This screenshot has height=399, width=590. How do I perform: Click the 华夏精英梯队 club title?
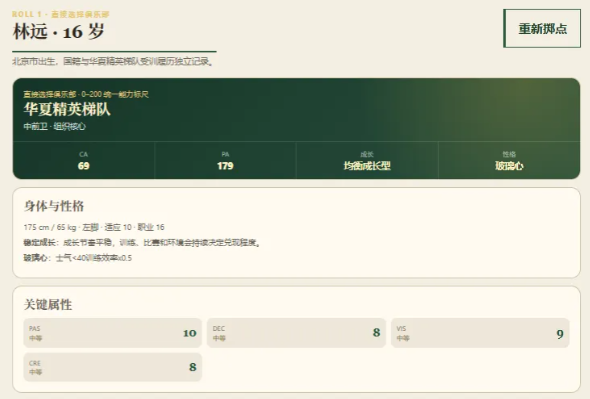point(67,109)
